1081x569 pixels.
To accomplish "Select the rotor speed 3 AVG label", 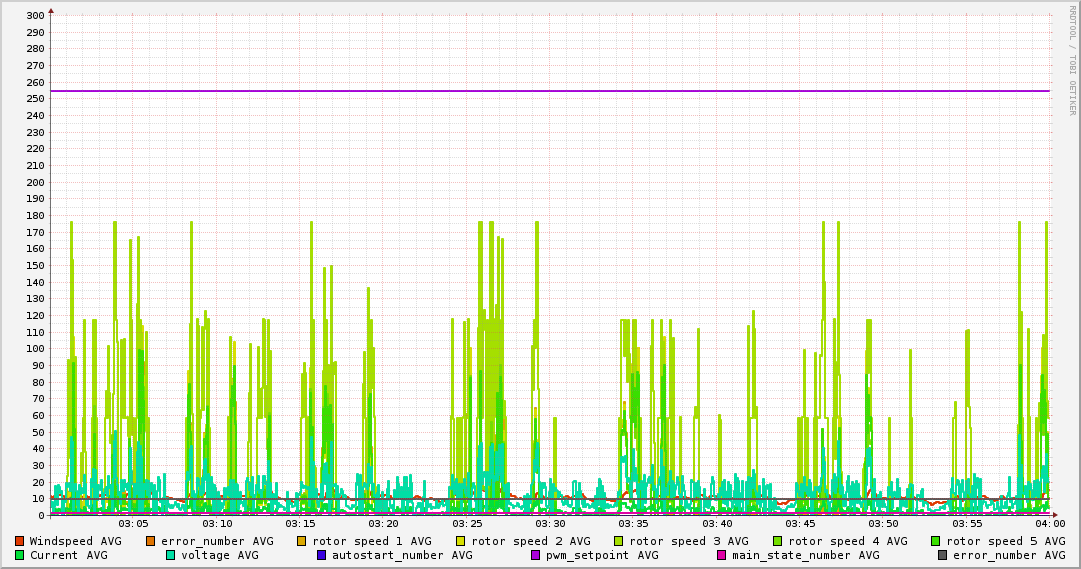I will coord(689,541).
